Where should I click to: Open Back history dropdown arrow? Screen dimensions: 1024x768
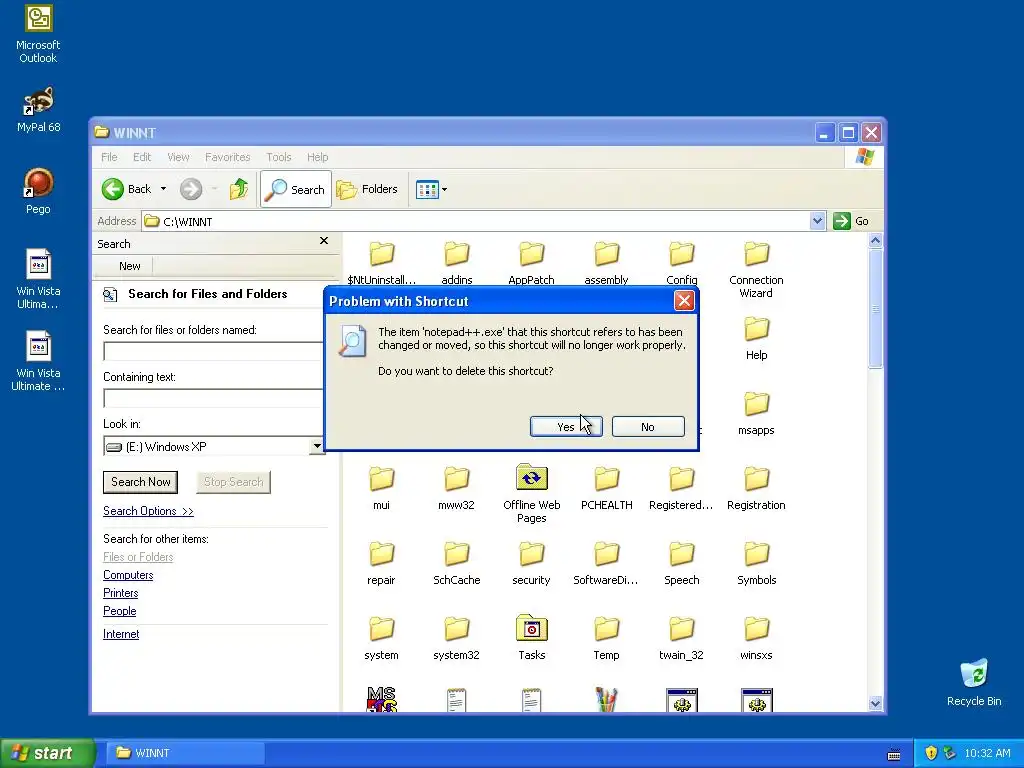pos(163,189)
